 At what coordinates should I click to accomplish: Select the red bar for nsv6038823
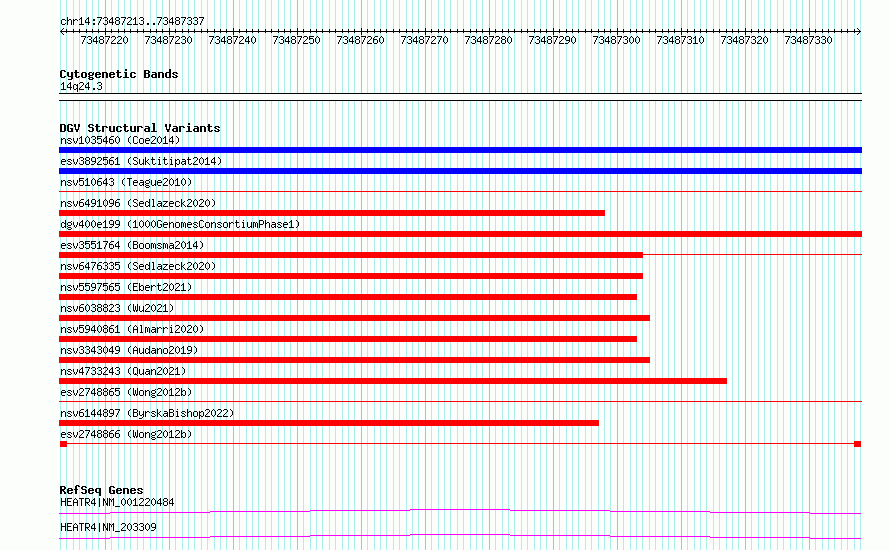click(x=354, y=318)
